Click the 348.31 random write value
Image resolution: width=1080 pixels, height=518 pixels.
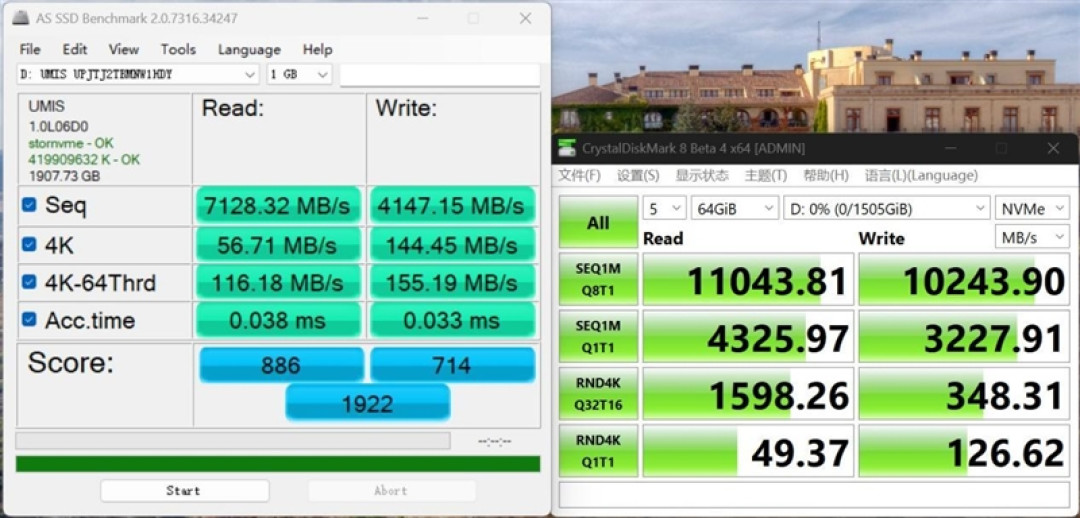click(964, 394)
